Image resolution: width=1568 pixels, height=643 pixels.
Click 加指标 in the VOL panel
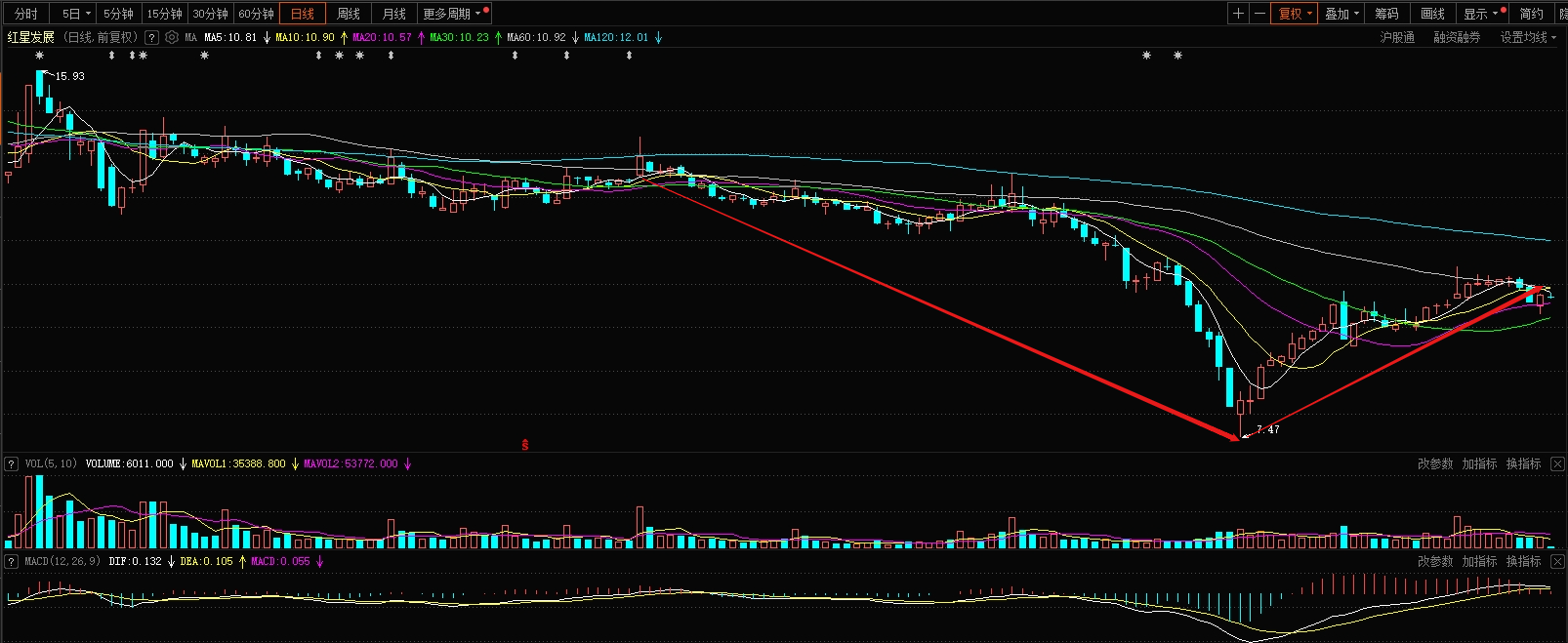pyautogui.click(x=1479, y=463)
